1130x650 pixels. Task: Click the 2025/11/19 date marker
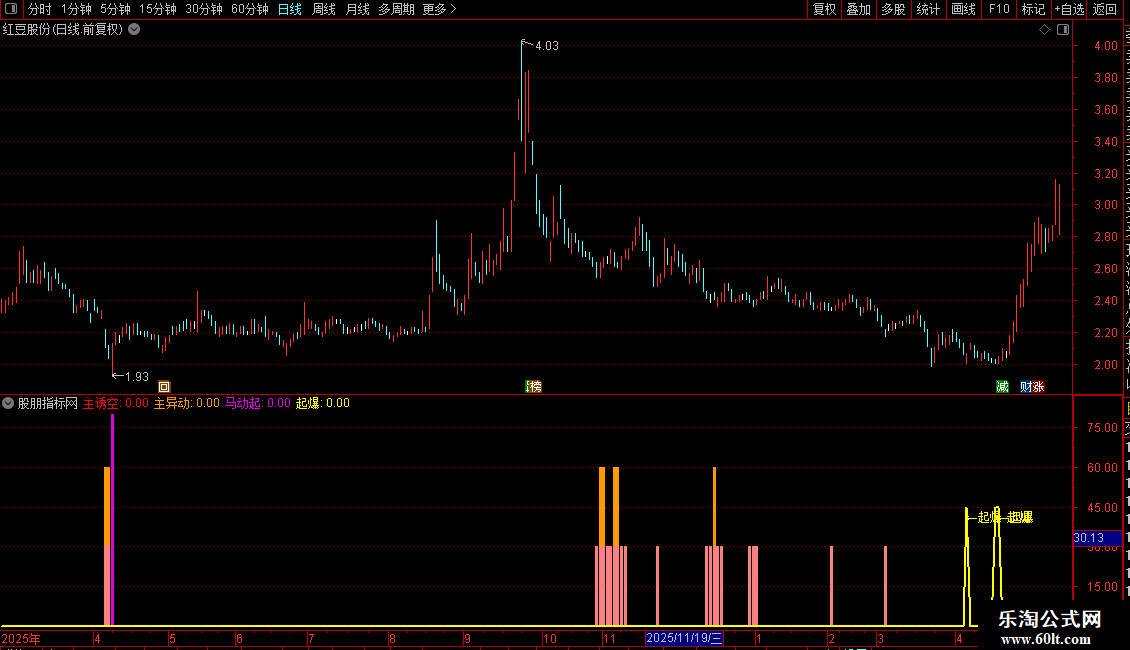pos(684,638)
